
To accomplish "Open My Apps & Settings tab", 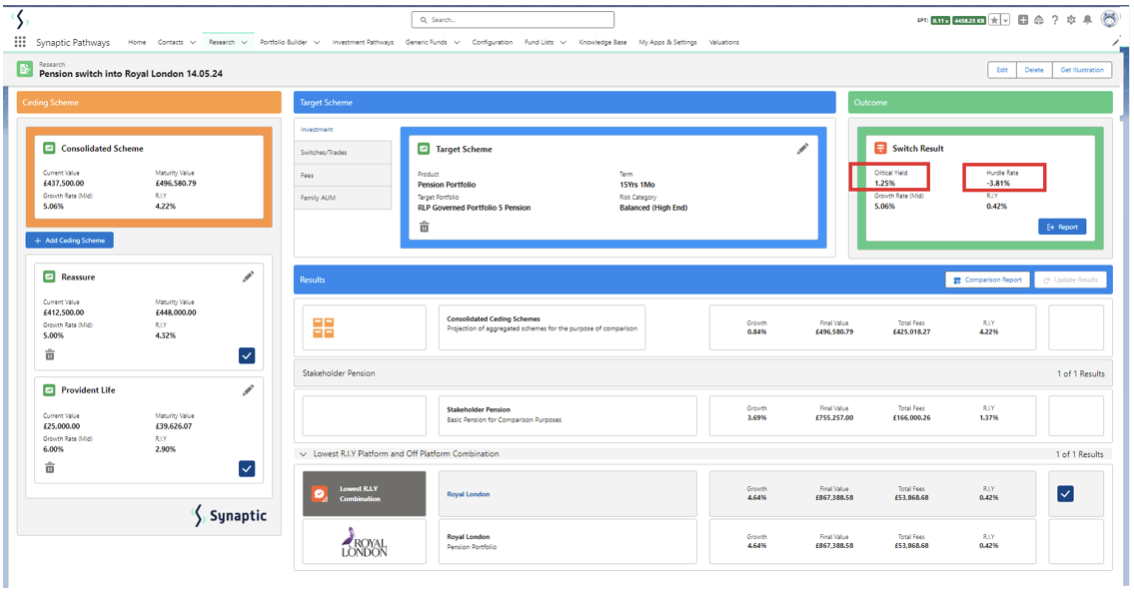I will point(668,43).
